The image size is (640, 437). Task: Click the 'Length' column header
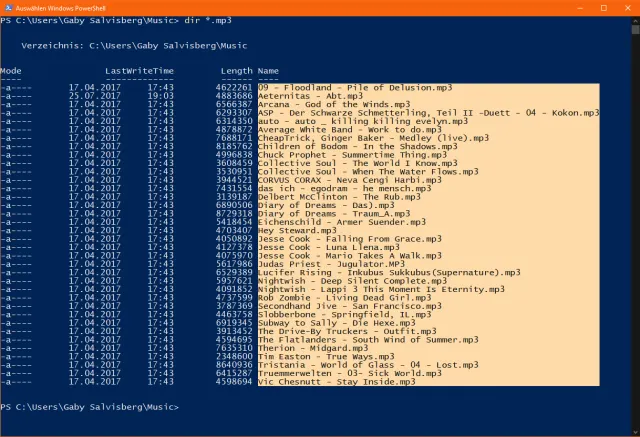[237, 71]
